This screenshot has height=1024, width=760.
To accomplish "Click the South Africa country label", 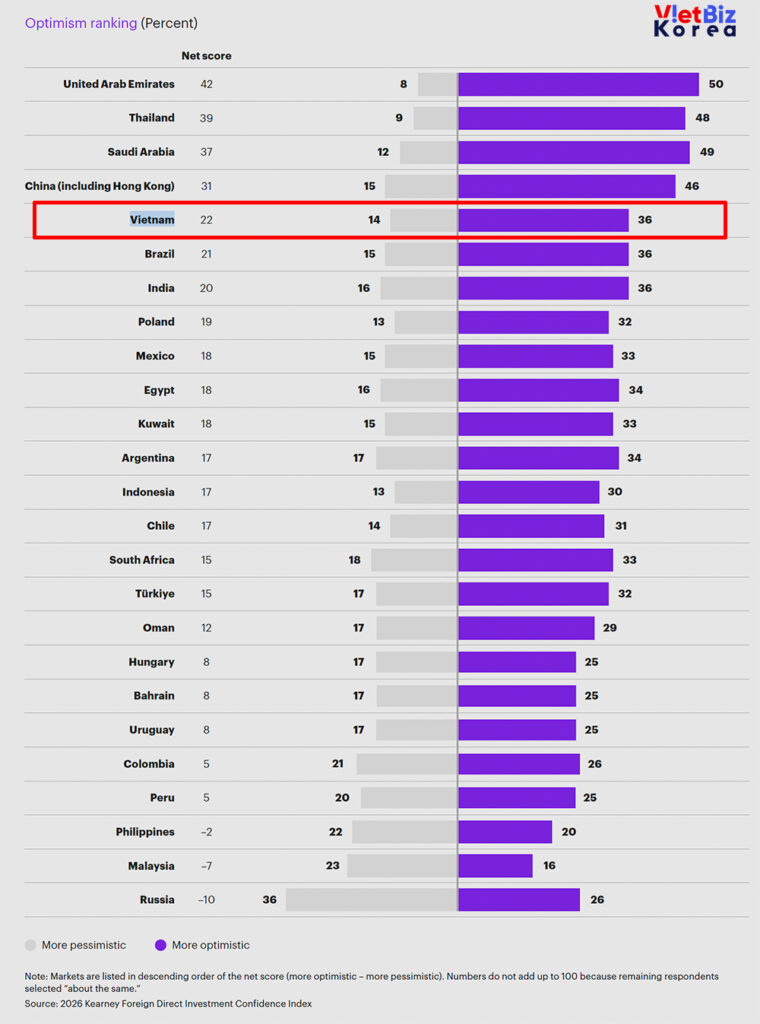I will pos(141,560).
